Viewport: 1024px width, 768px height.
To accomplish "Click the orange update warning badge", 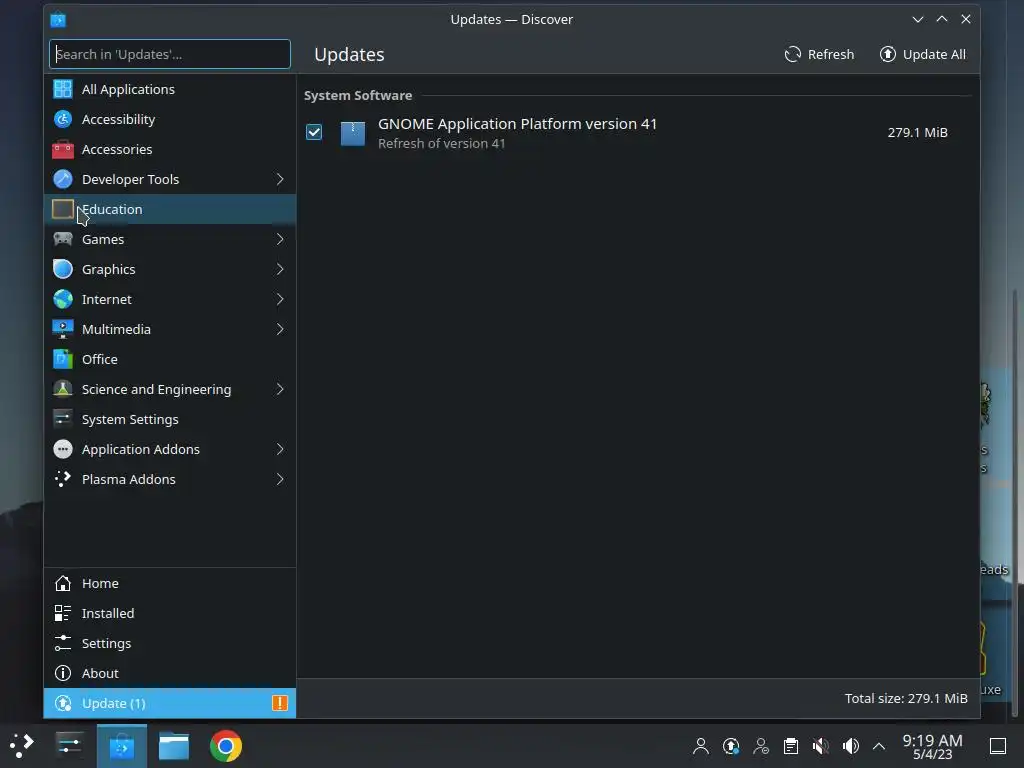I will [280, 703].
